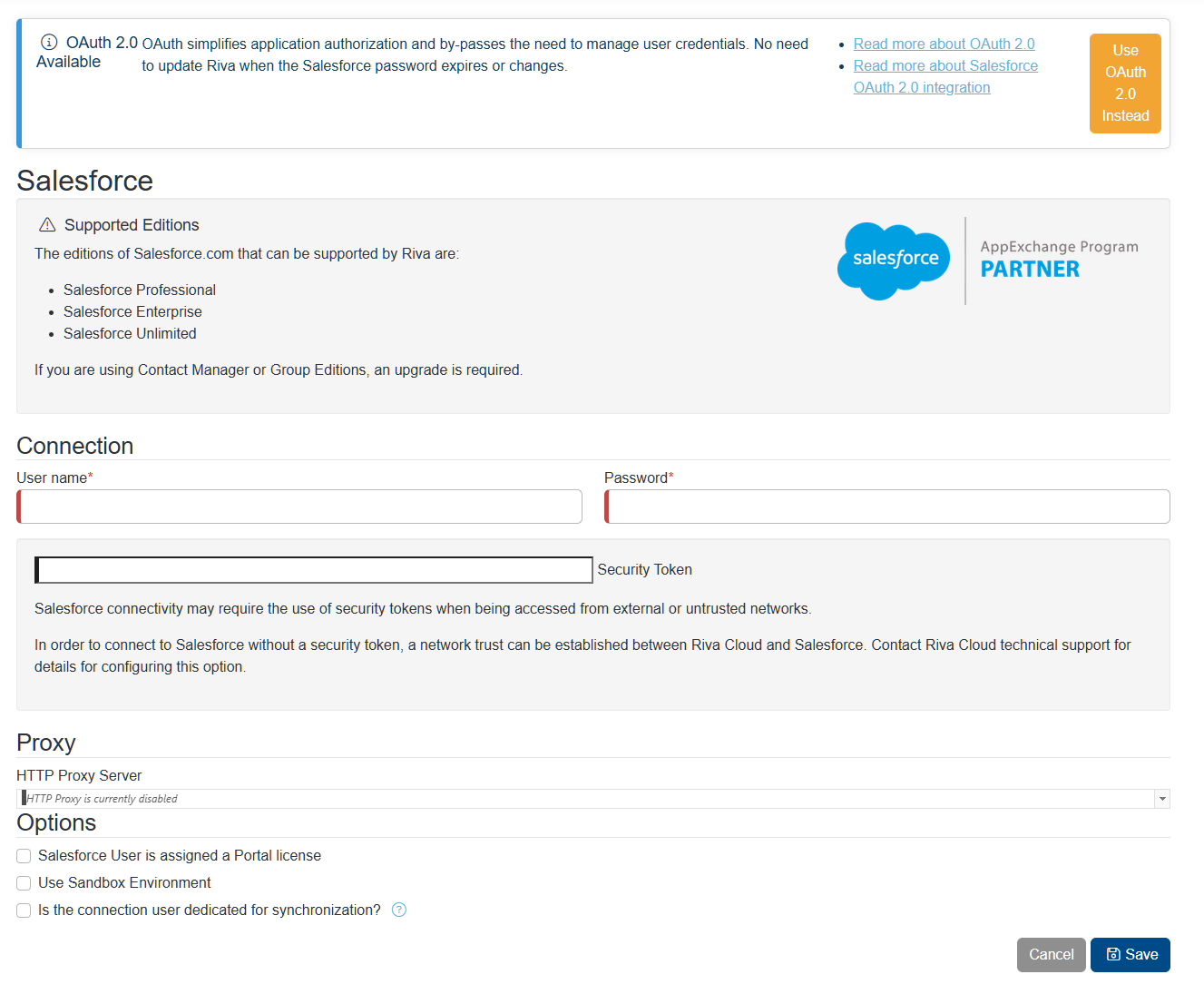
Task: Click Use OAuth 2.0 Instead button
Action: click(x=1125, y=84)
